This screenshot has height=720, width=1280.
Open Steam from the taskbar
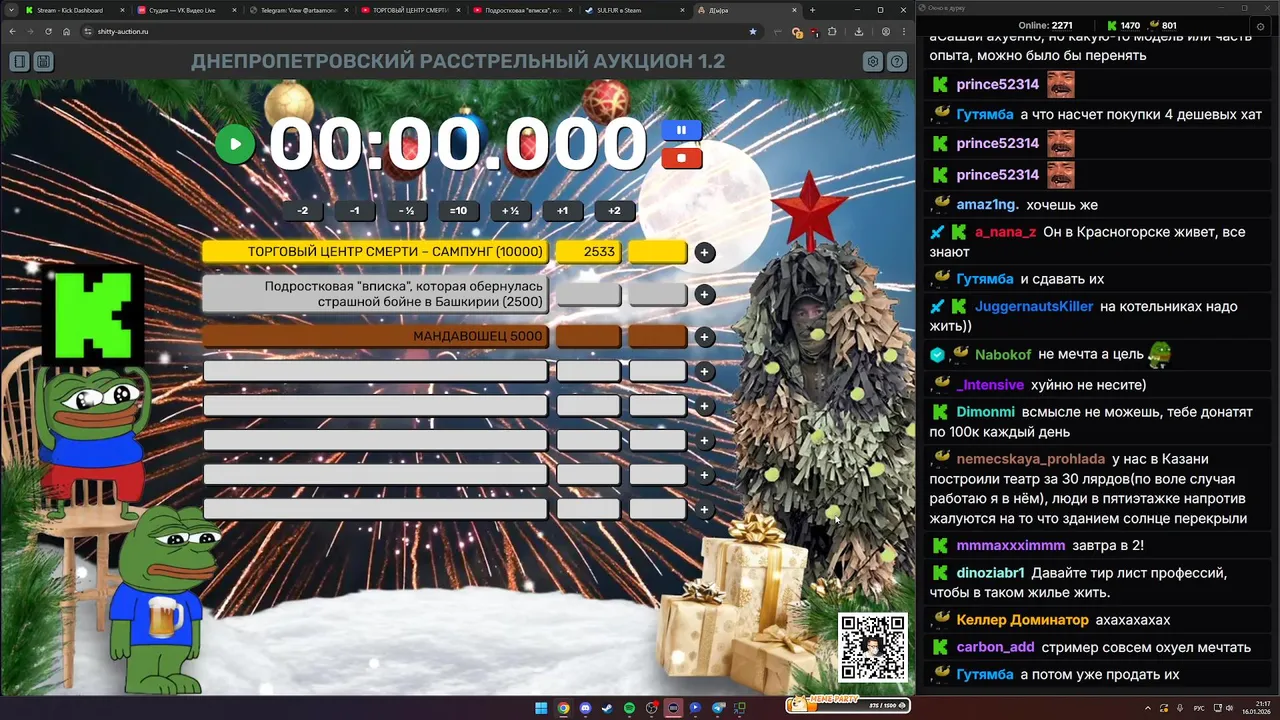coord(607,708)
